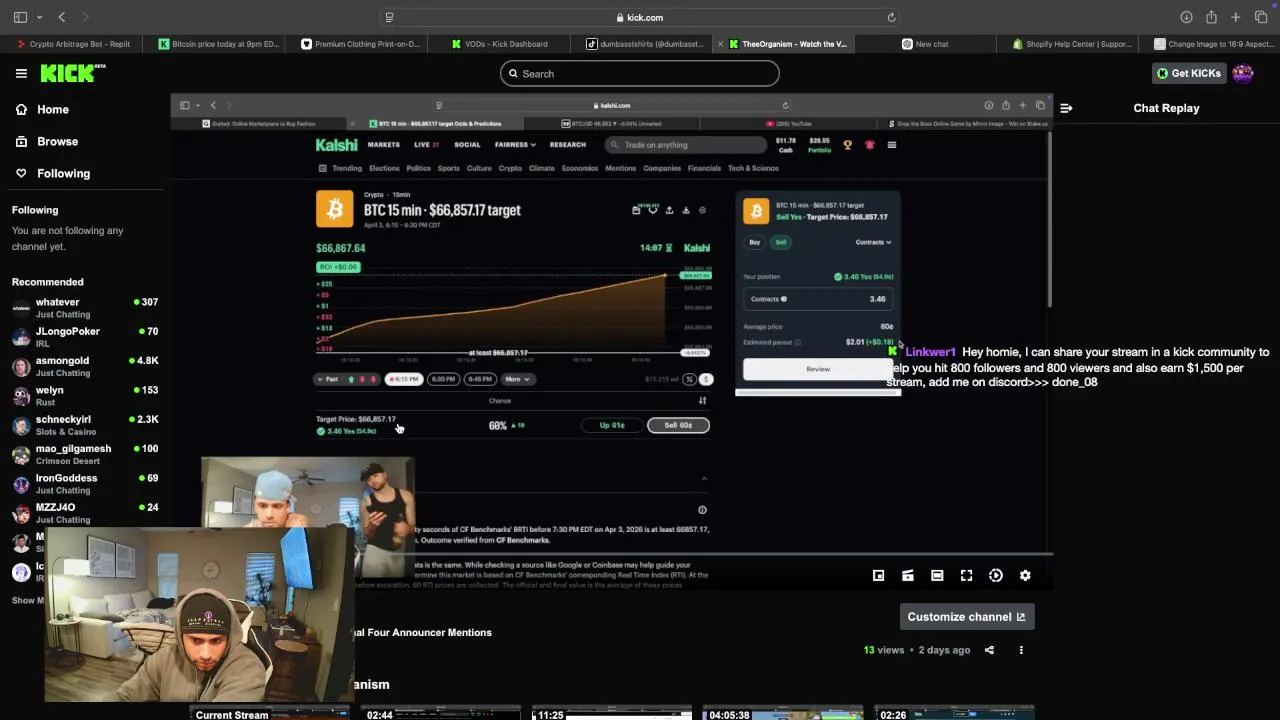The width and height of the screenshot is (1280, 720).
Task: Open Safari downloads icon
Action: pos(1186,17)
